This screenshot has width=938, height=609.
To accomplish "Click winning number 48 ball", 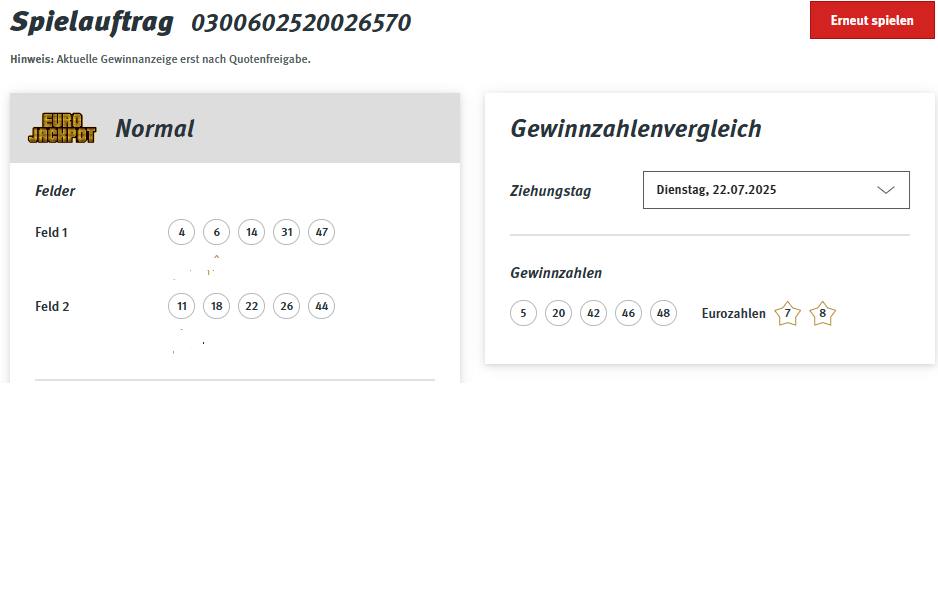I will tap(663, 314).
